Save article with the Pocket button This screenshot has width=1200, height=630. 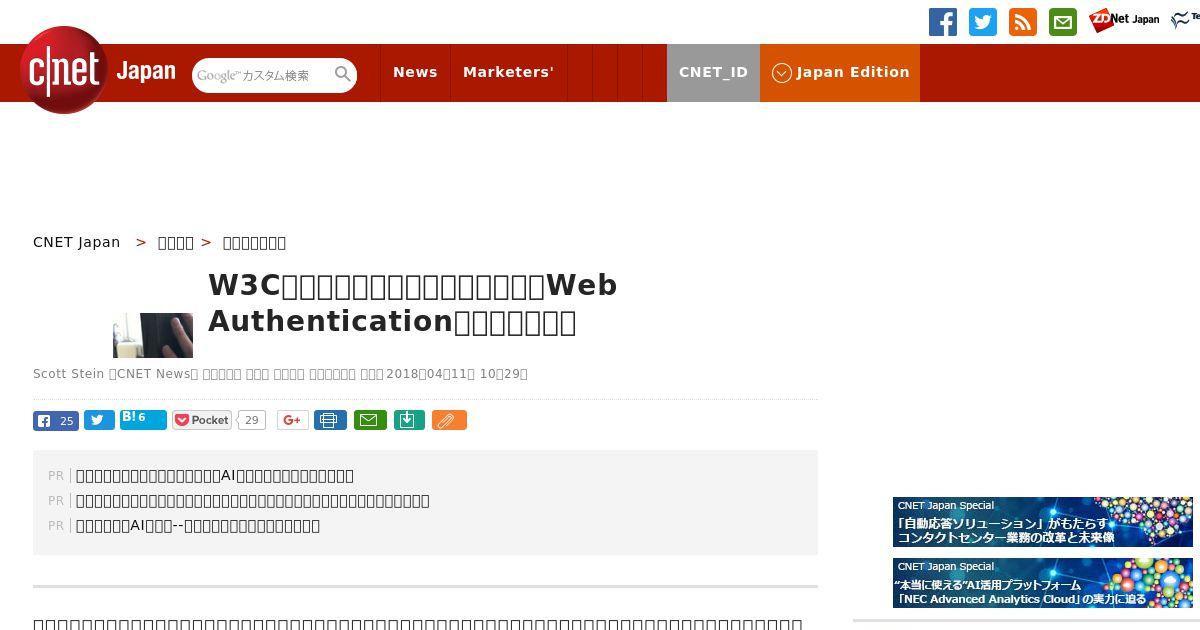click(202, 420)
